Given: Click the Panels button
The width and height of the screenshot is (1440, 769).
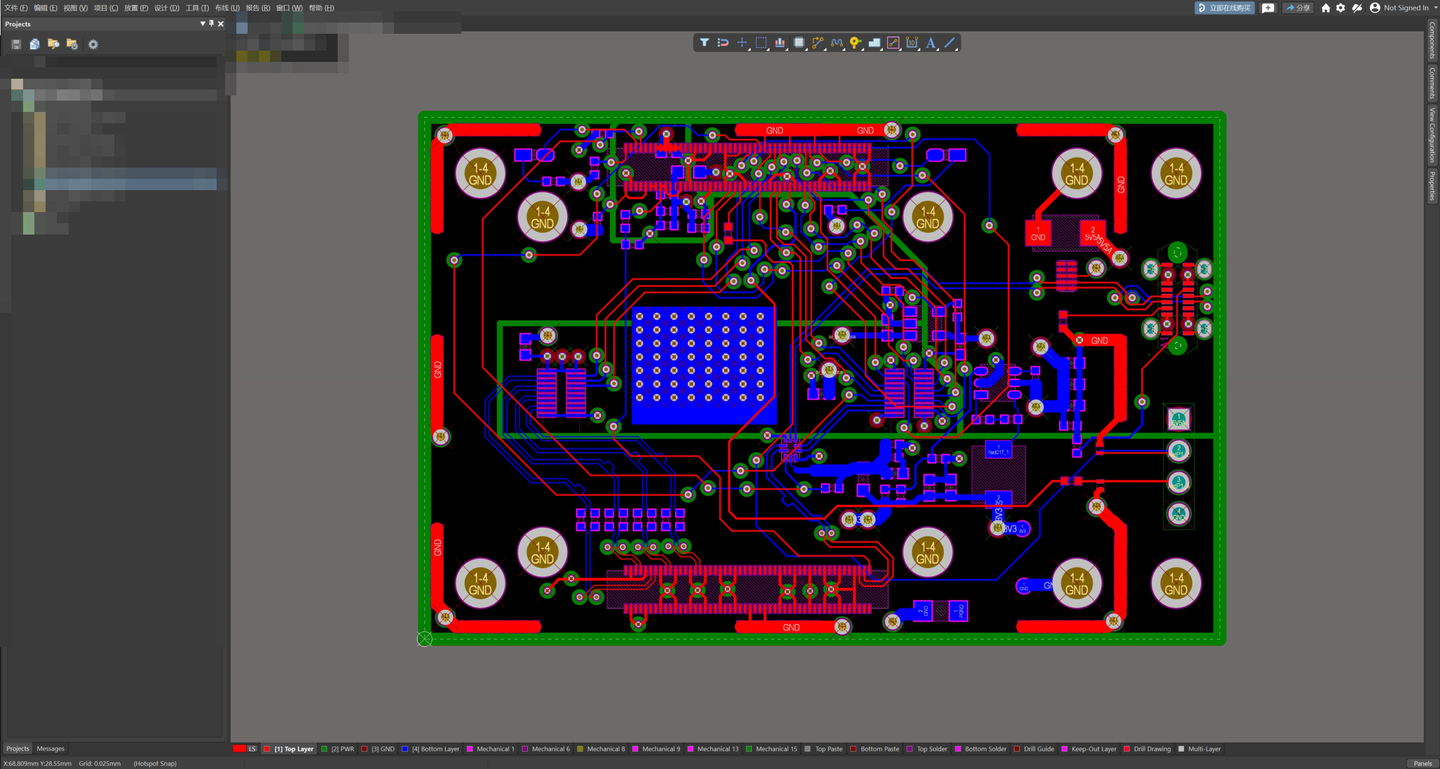Looking at the screenshot, I should pyautogui.click(x=1422, y=763).
